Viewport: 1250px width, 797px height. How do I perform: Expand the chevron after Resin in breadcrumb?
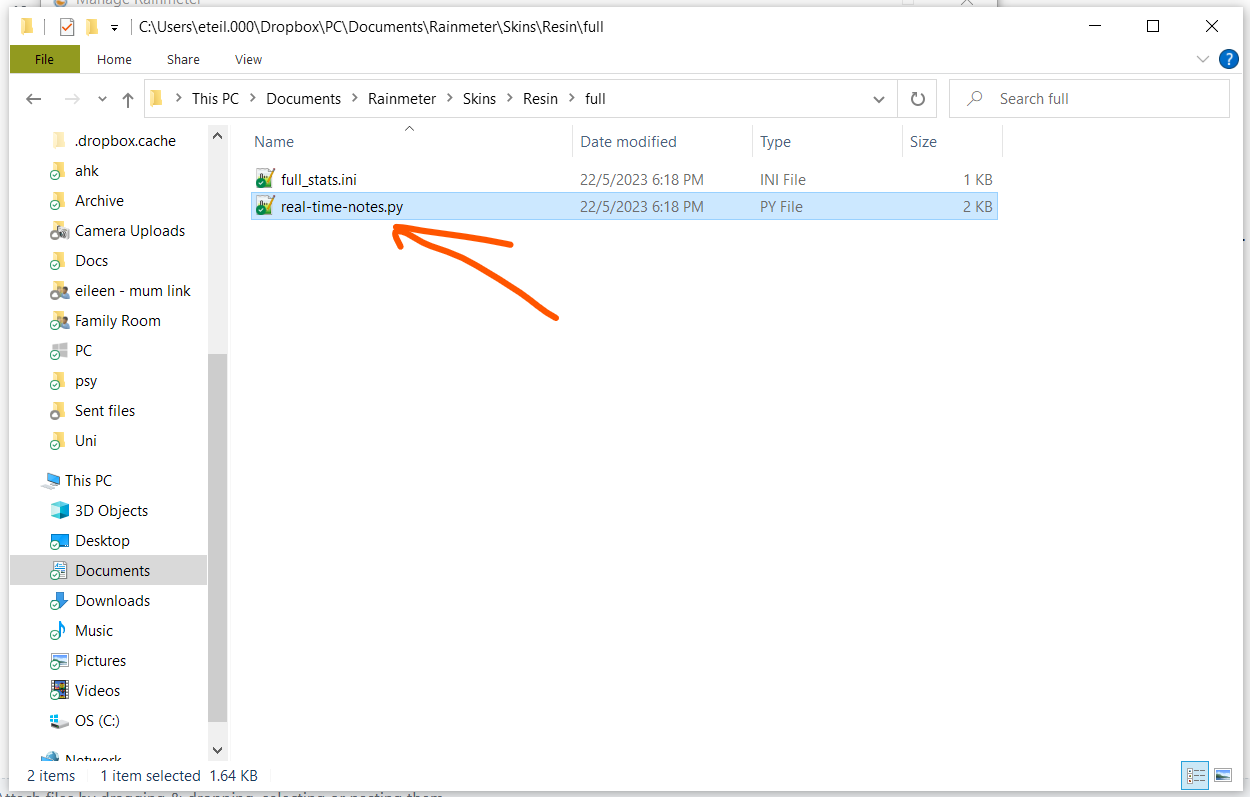[x=572, y=99]
